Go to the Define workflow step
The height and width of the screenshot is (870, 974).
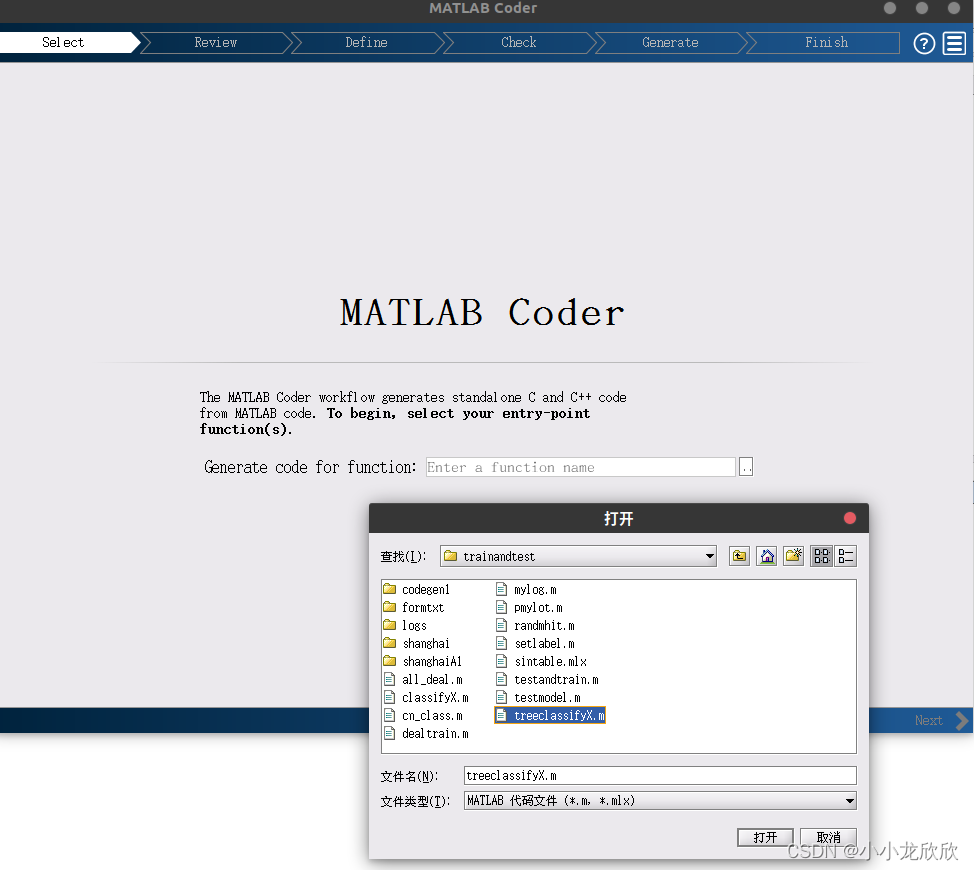pos(366,42)
